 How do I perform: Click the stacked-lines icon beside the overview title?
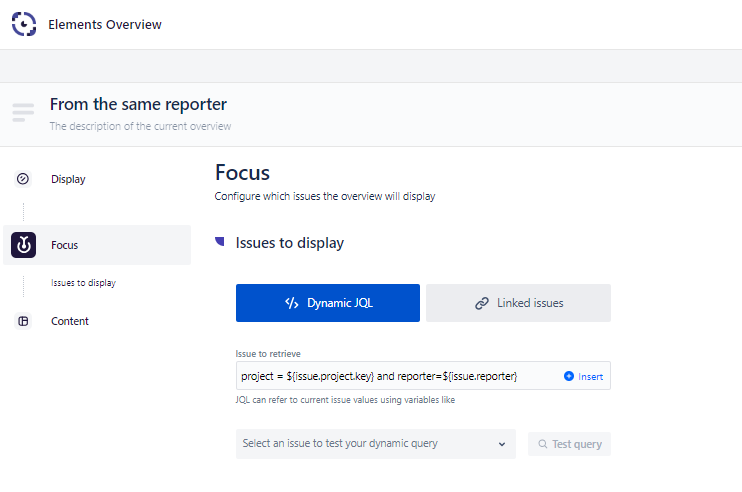click(23, 113)
